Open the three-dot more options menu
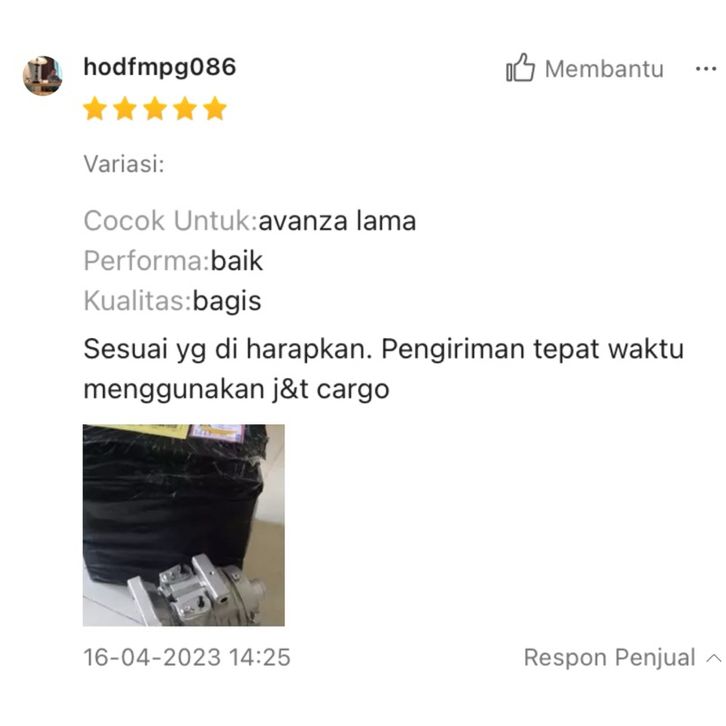726x726 pixels. click(x=706, y=69)
